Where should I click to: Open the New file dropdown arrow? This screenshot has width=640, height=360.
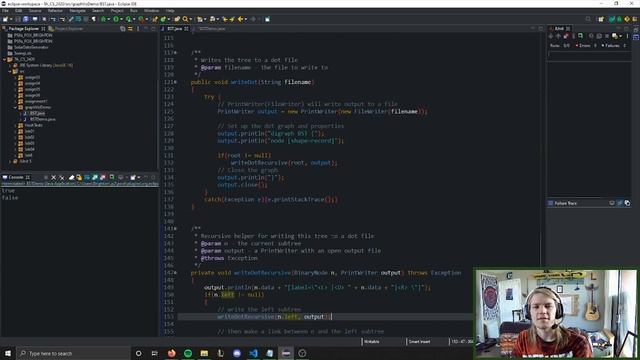(11, 19)
